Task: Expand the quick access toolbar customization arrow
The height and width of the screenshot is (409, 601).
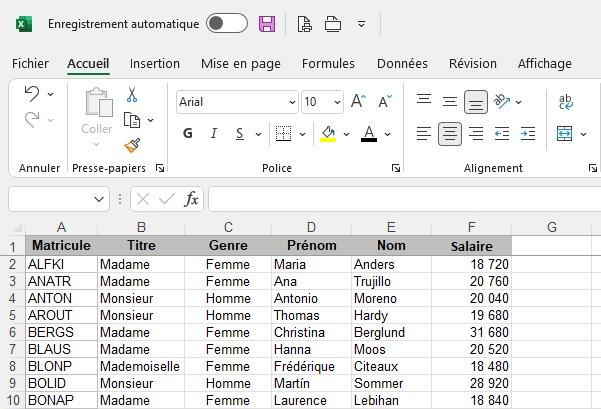Action: point(361,24)
